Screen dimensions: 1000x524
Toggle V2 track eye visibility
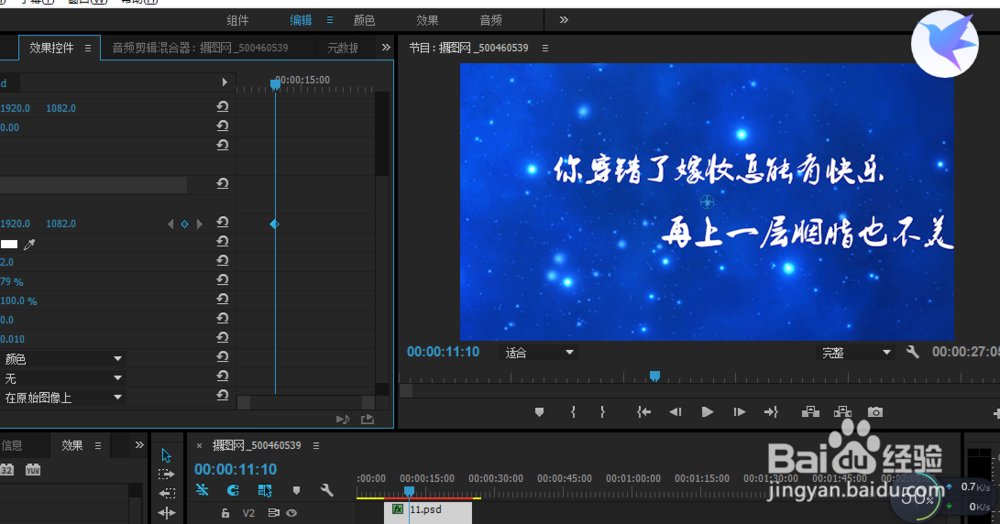(291, 513)
